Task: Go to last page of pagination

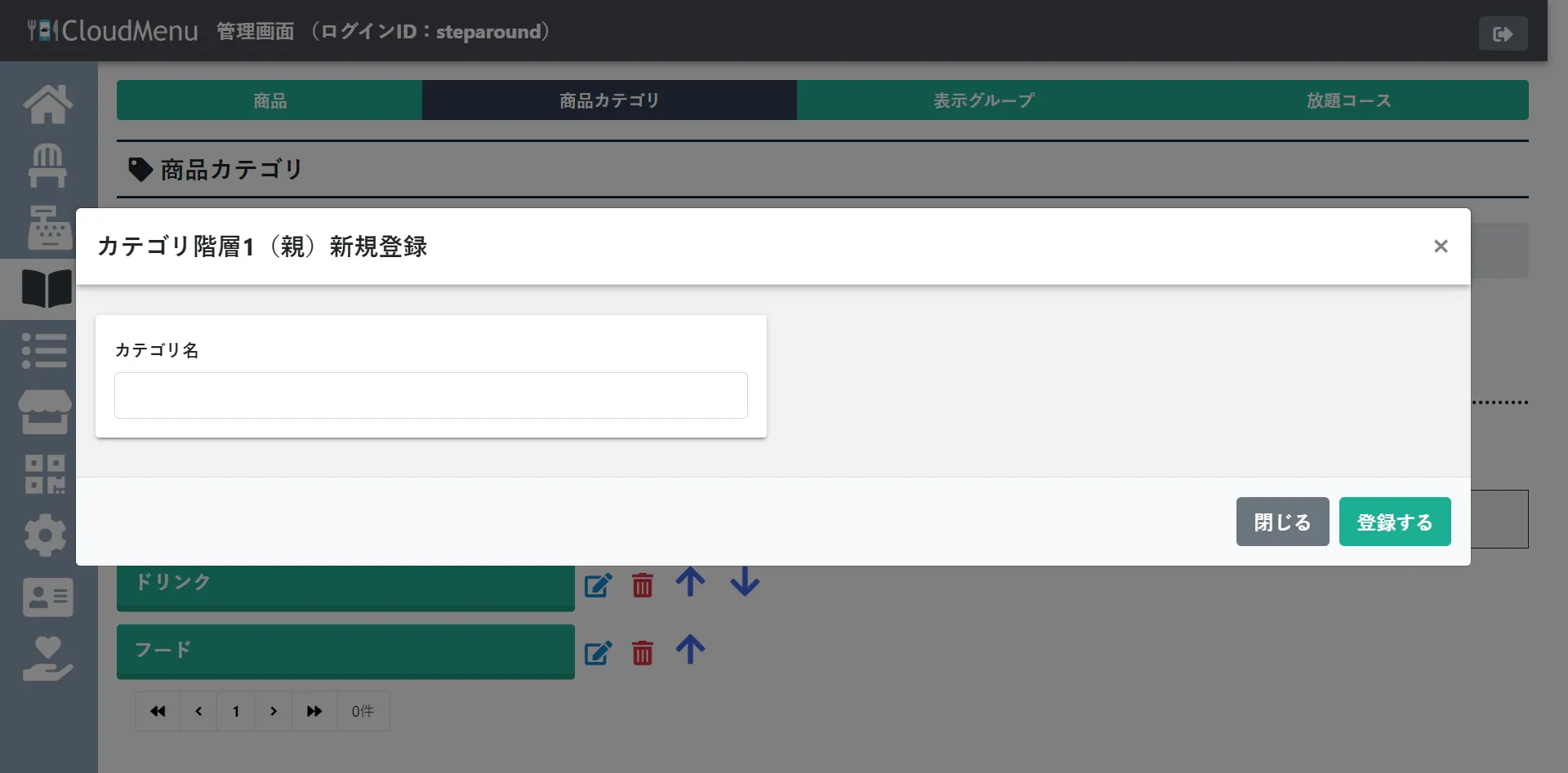Action: coord(314,712)
